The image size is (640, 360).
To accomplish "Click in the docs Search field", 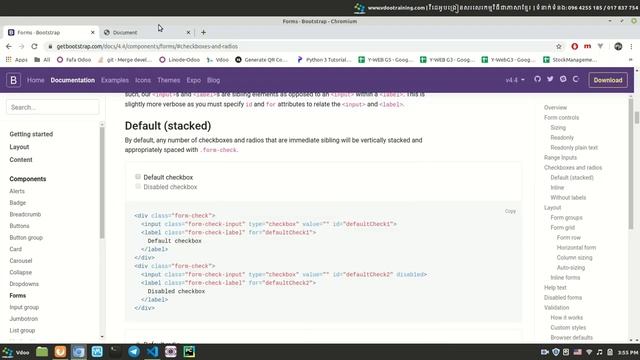I will pyautogui.click(x=53, y=107).
